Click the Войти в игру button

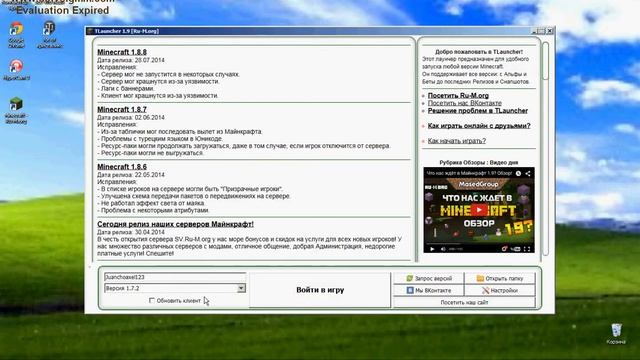[x=320, y=290]
